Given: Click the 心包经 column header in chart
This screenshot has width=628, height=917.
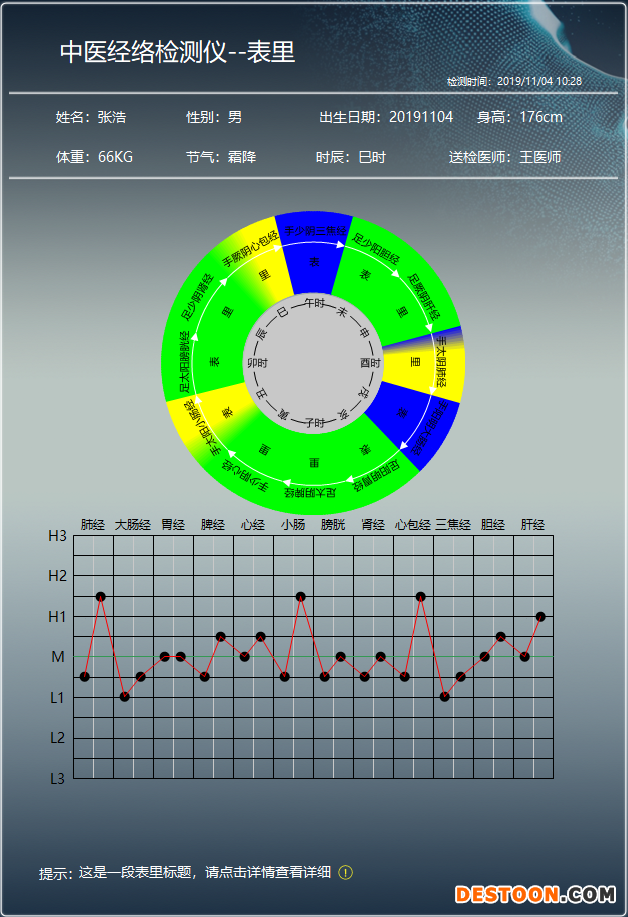Looking at the screenshot, I should (412, 524).
